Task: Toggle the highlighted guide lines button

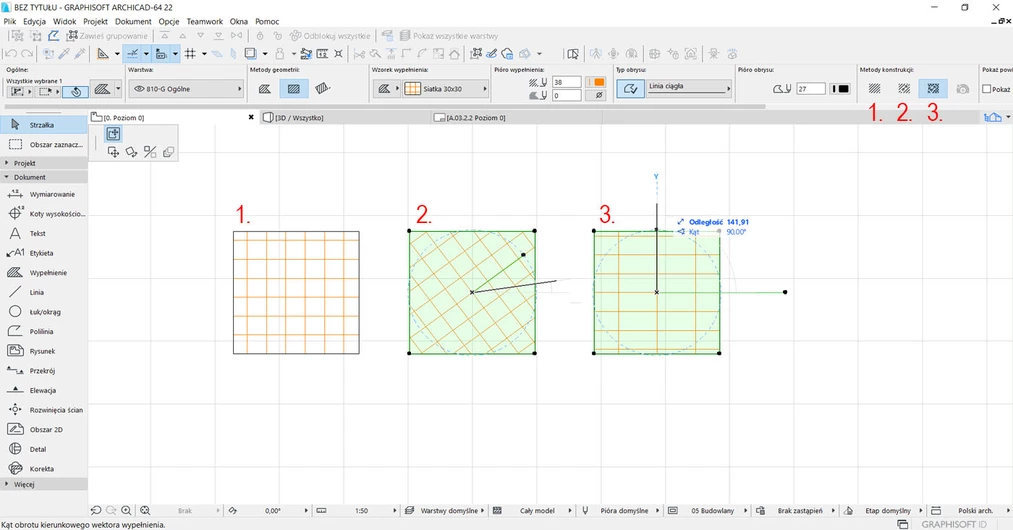Action: [x=132, y=54]
